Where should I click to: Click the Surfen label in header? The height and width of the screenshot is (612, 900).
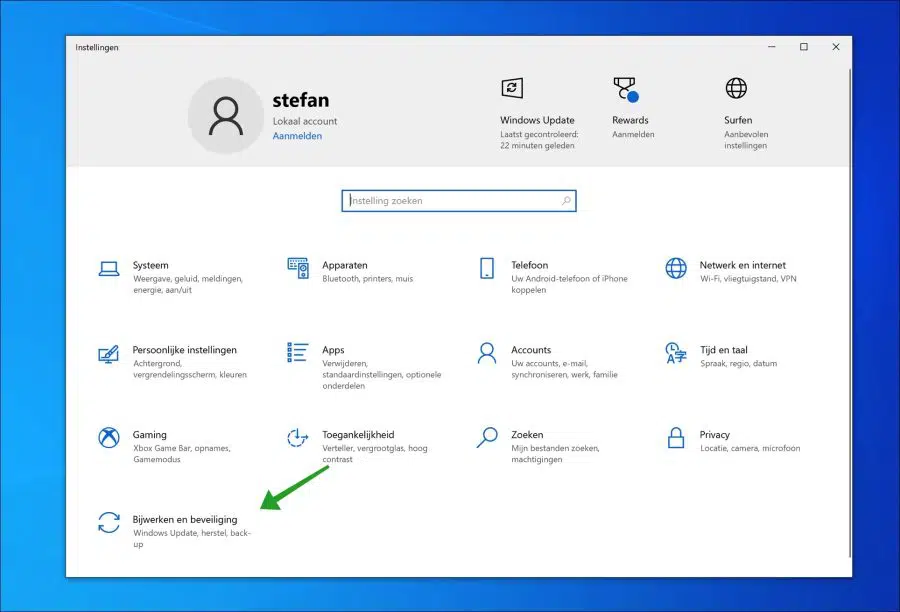pyautogui.click(x=738, y=120)
